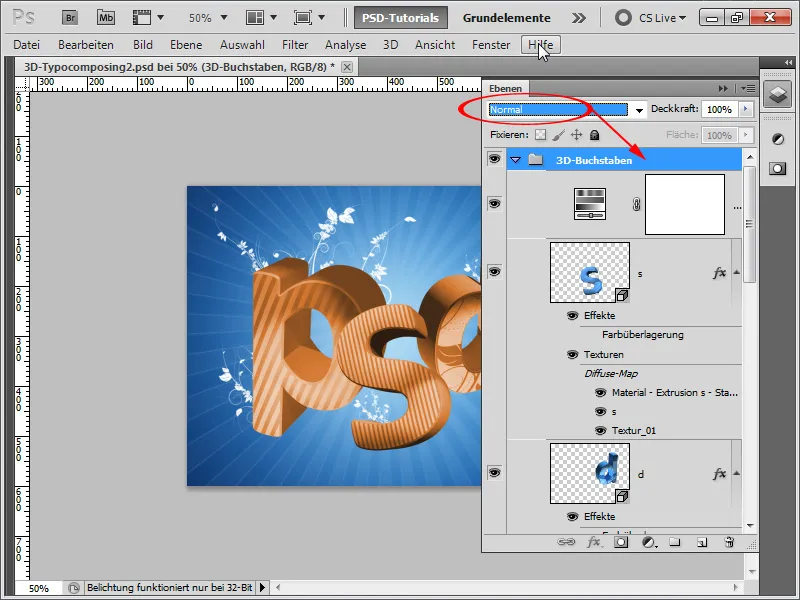Create new adjustment layer from footer icon
This screenshot has width=800, height=600.
tap(649, 542)
